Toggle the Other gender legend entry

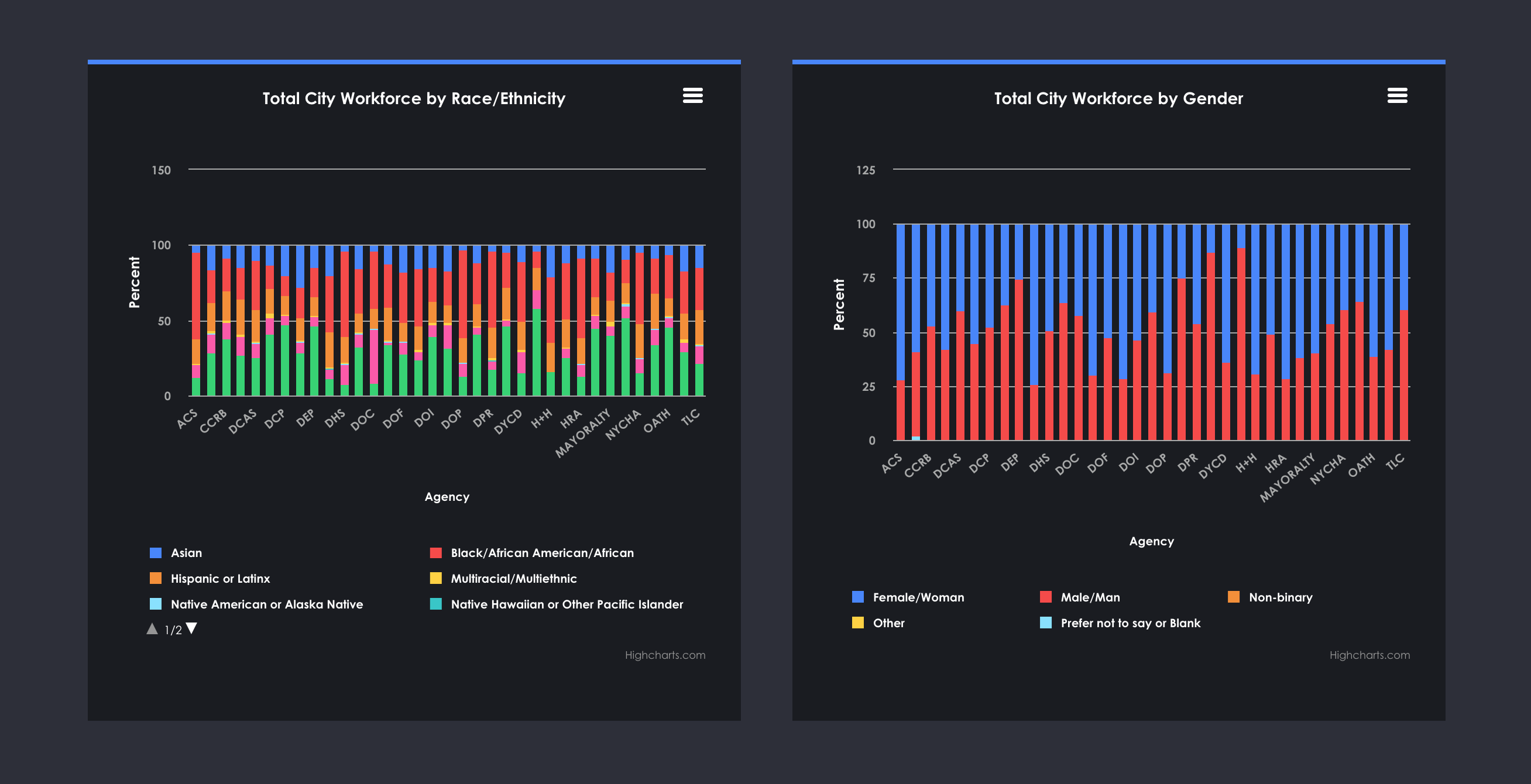pyautogui.click(x=878, y=623)
